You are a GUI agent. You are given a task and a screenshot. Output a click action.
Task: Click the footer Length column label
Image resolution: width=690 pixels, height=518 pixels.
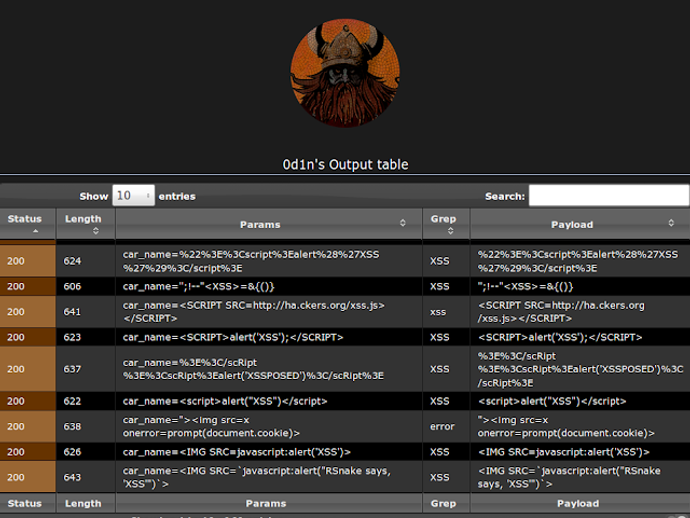pos(83,503)
